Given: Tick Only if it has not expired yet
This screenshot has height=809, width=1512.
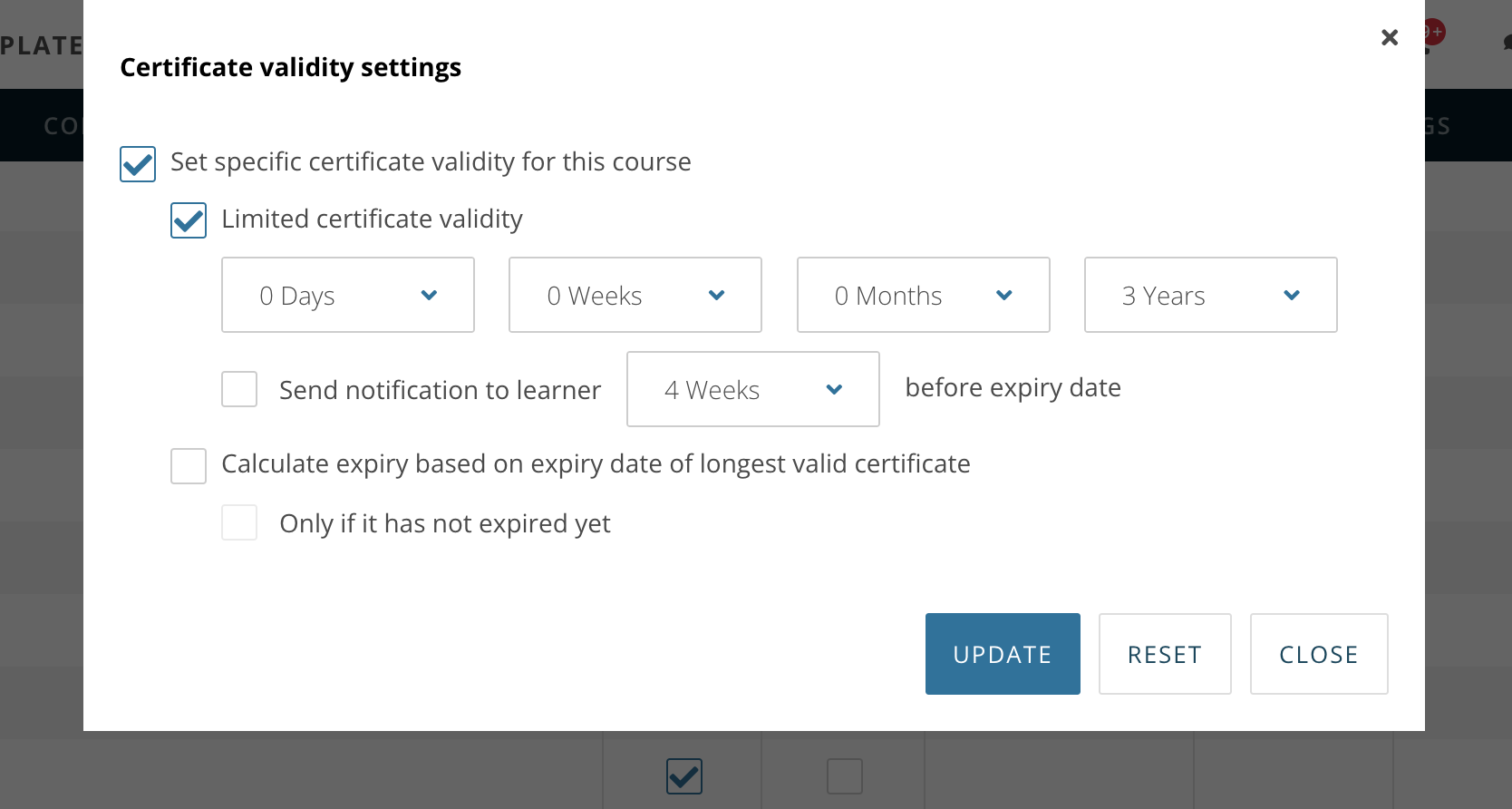Looking at the screenshot, I should (x=239, y=523).
